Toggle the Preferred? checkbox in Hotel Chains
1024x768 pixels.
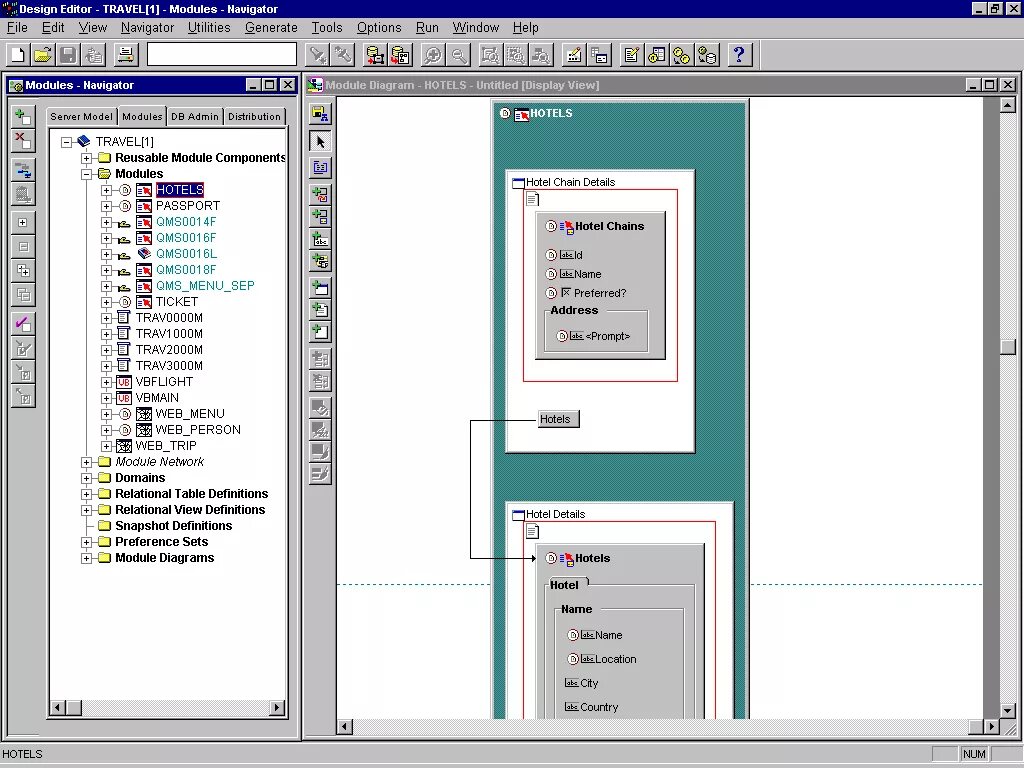click(x=566, y=293)
